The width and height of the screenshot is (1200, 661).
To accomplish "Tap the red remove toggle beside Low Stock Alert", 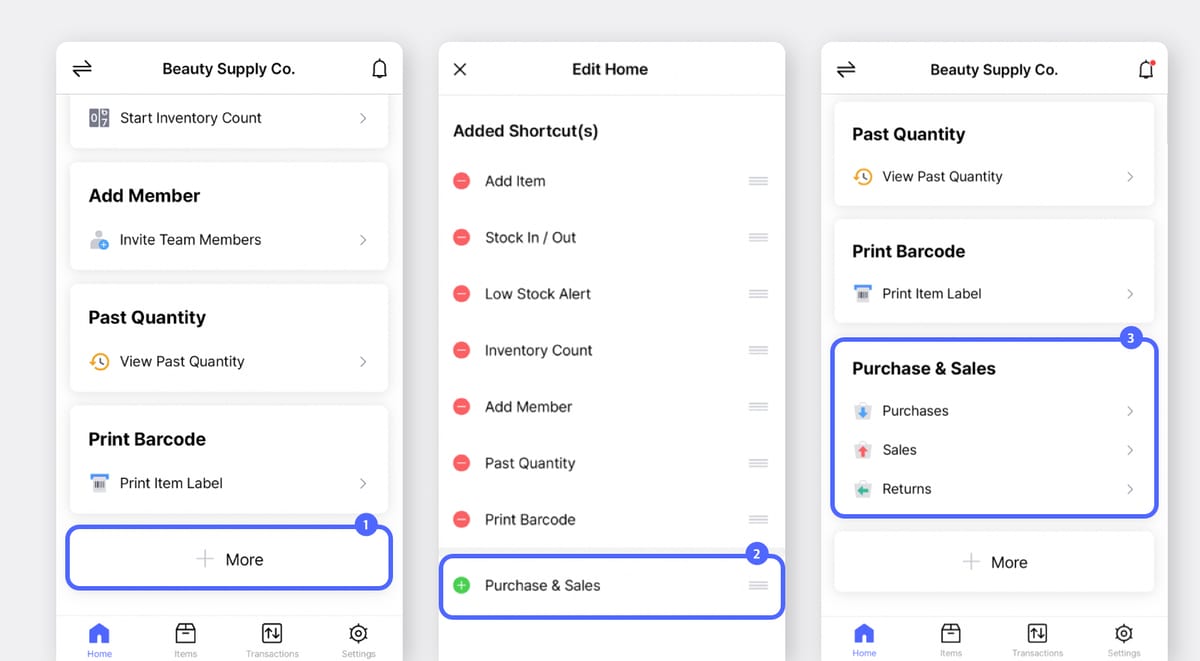I will tap(461, 293).
